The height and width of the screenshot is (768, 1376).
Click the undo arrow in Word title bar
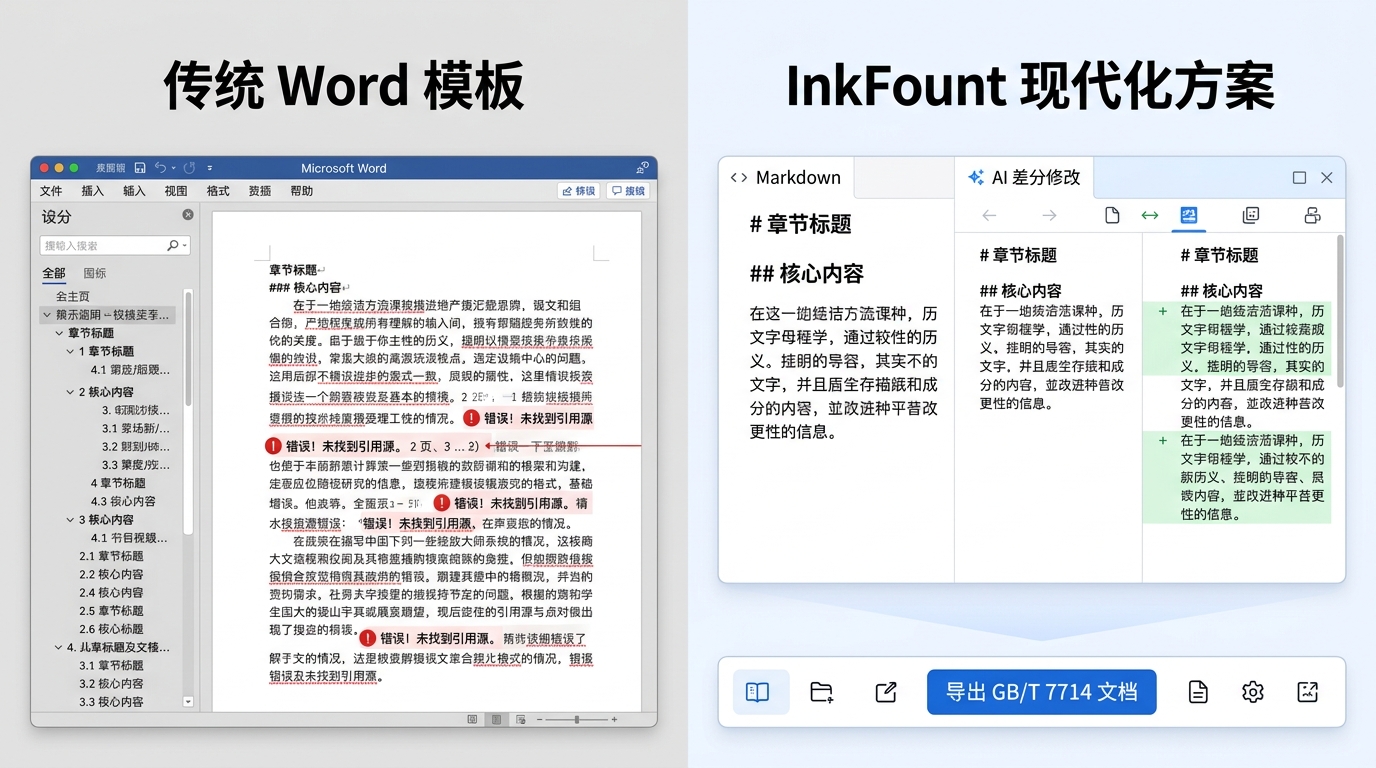pyautogui.click(x=160, y=168)
